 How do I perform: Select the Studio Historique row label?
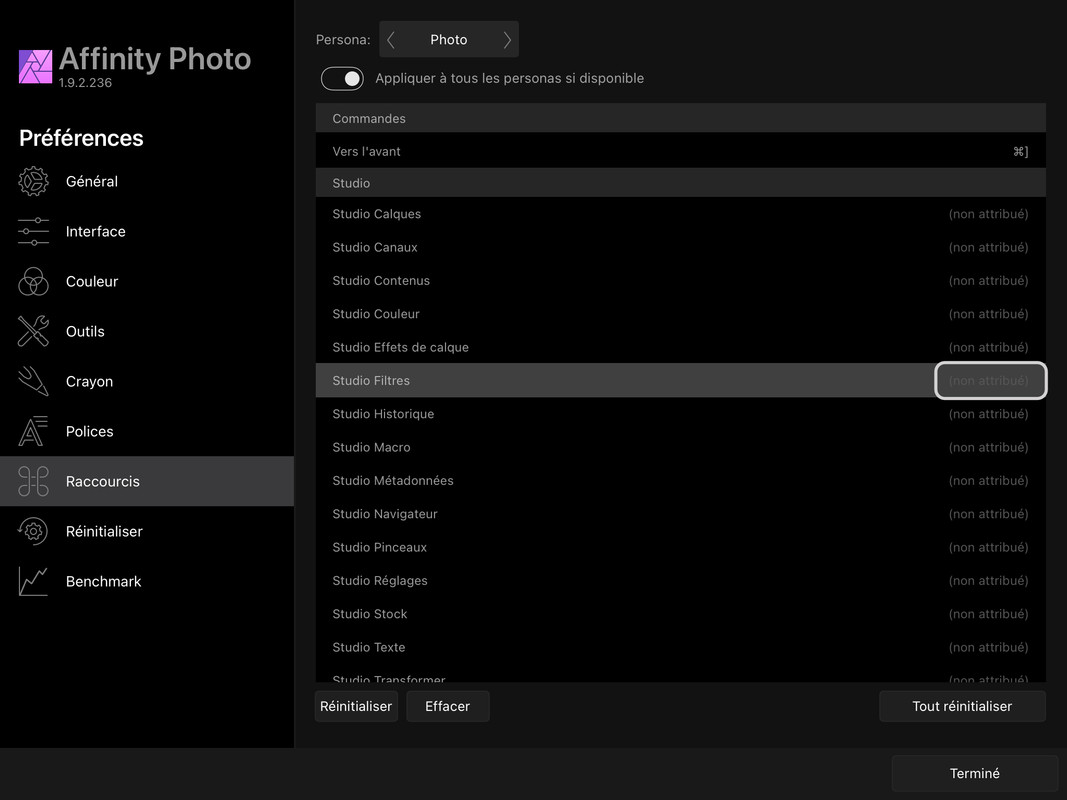[383, 414]
